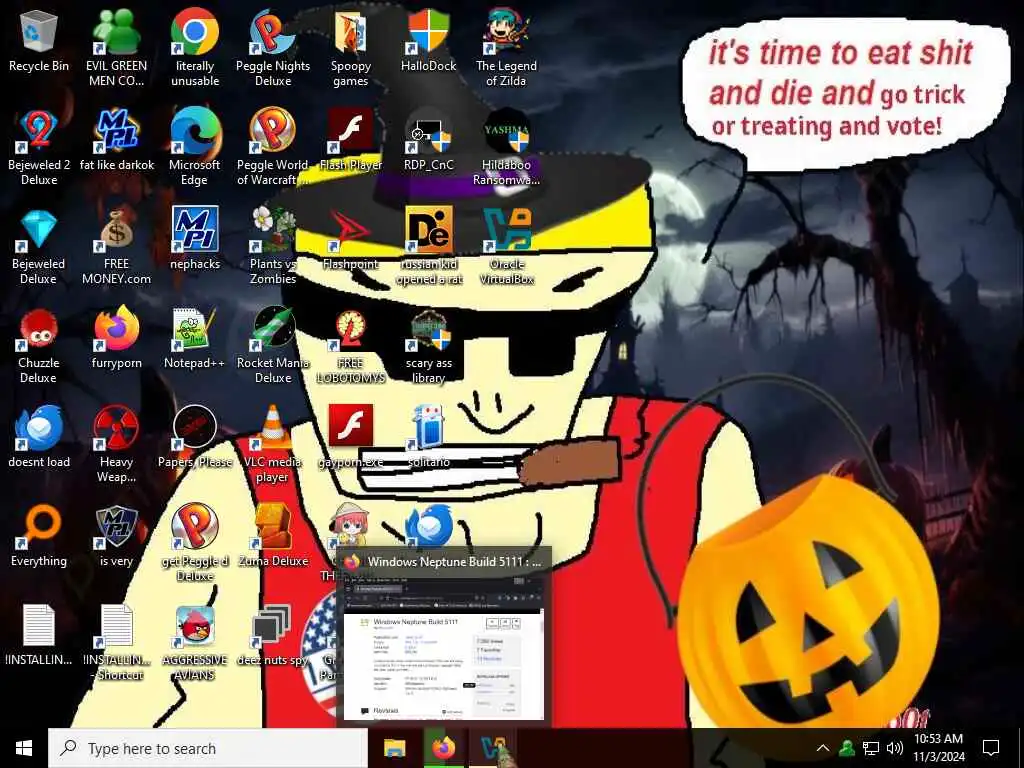1024x768 pixels.
Task: Open the Action Center notifications icon
Action: point(991,748)
